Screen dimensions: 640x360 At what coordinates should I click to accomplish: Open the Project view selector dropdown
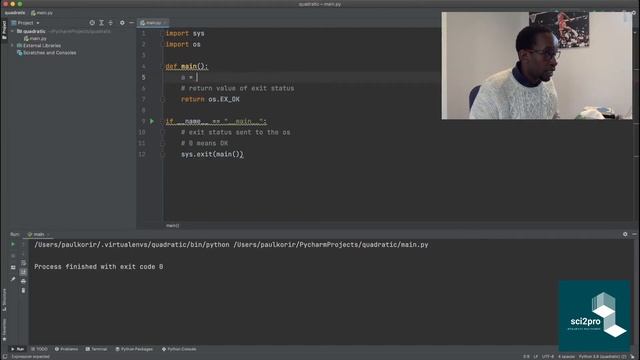(x=28, y=23)
